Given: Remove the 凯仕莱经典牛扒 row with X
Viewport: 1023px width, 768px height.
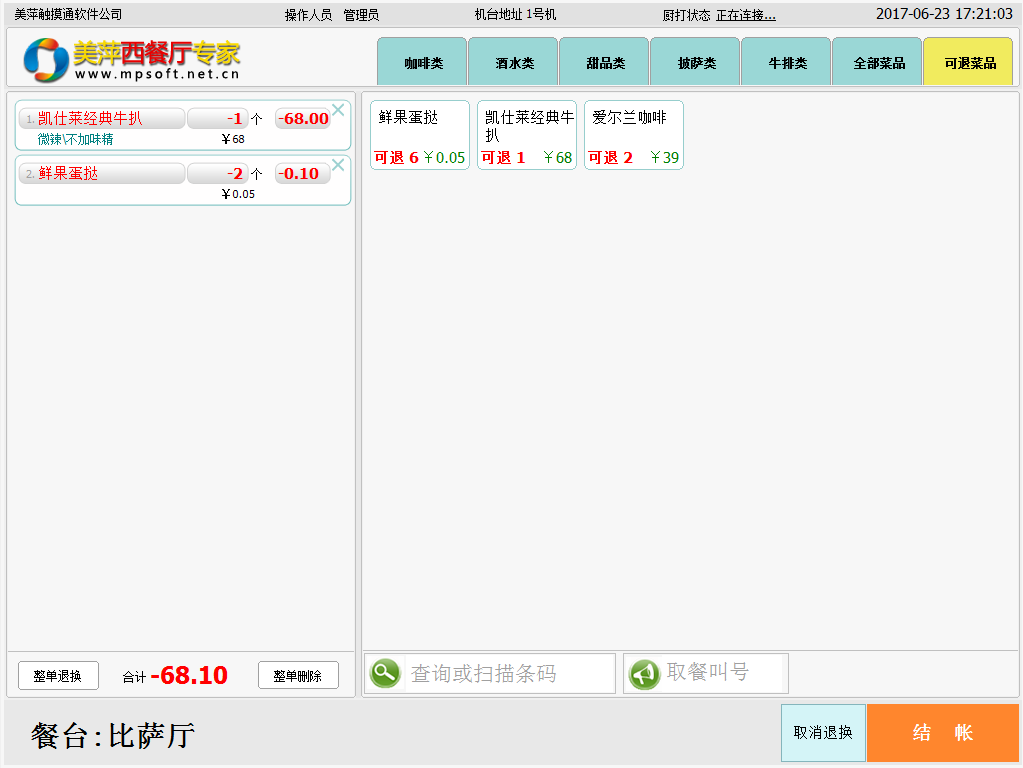Looking at the screenshot, I should tap(338, 110).
